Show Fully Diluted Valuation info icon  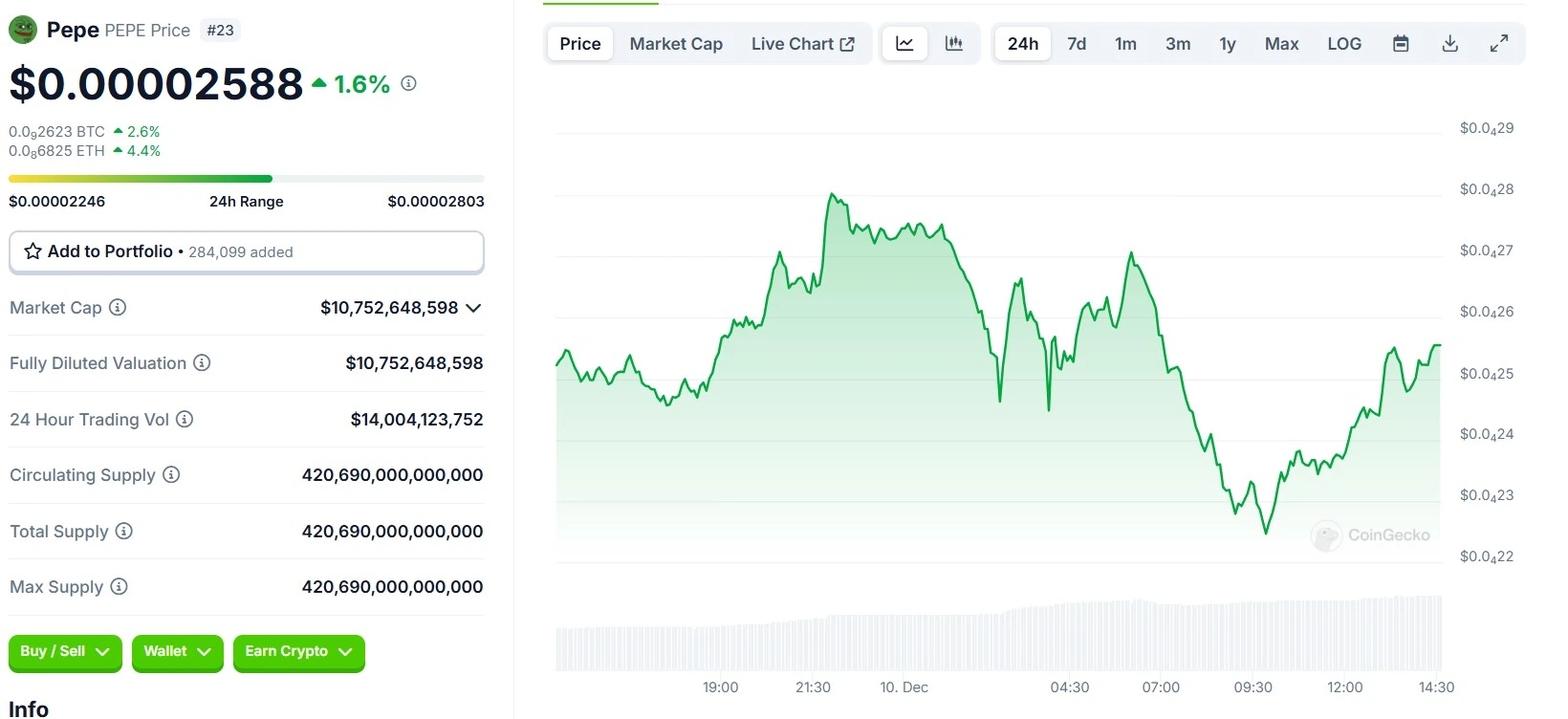click(202, 362)
